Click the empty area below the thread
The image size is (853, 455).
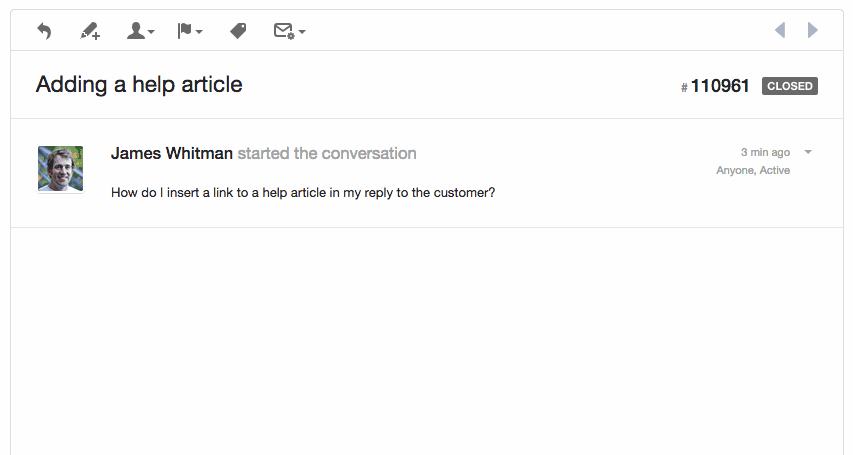(426, 340)
